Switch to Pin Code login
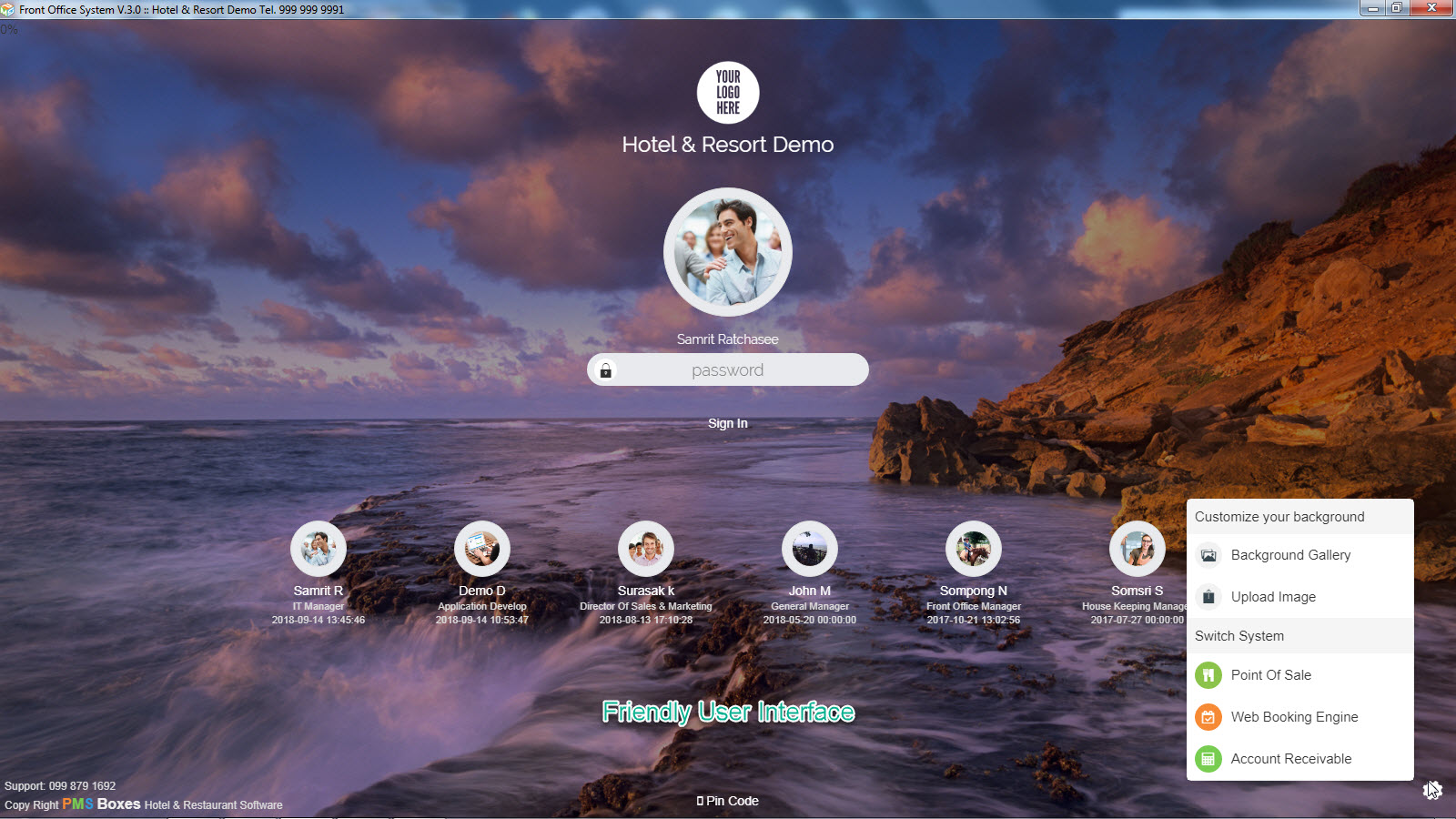Viewport: 1456px width, 819px height. point(728,801)
